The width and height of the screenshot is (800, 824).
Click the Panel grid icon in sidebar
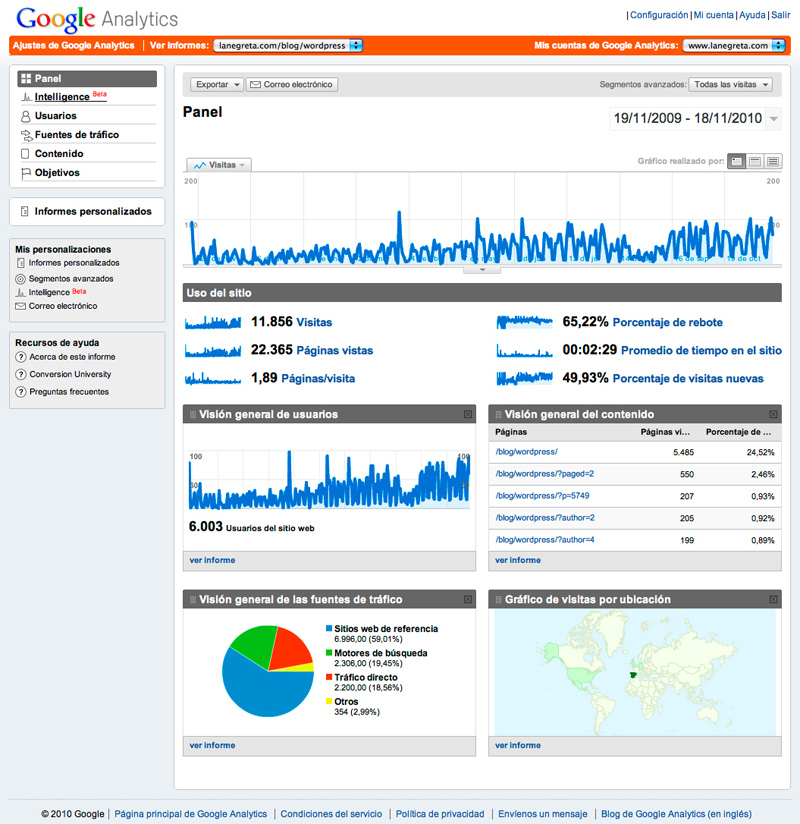pos(26,79)
